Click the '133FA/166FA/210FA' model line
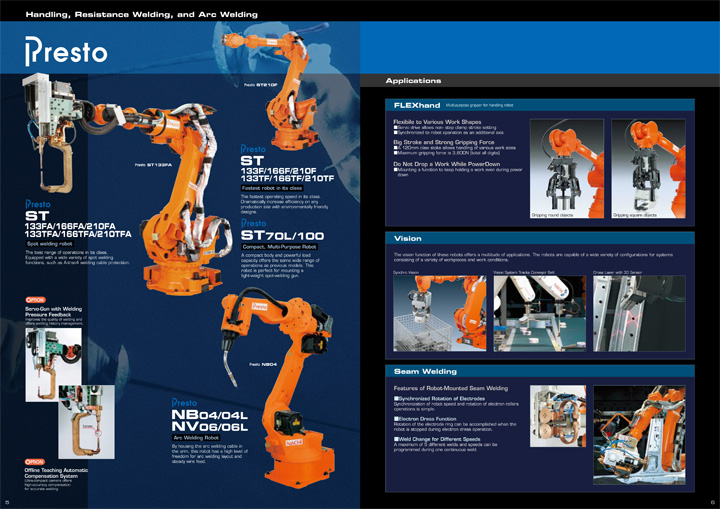 click(x=70, y=226)
